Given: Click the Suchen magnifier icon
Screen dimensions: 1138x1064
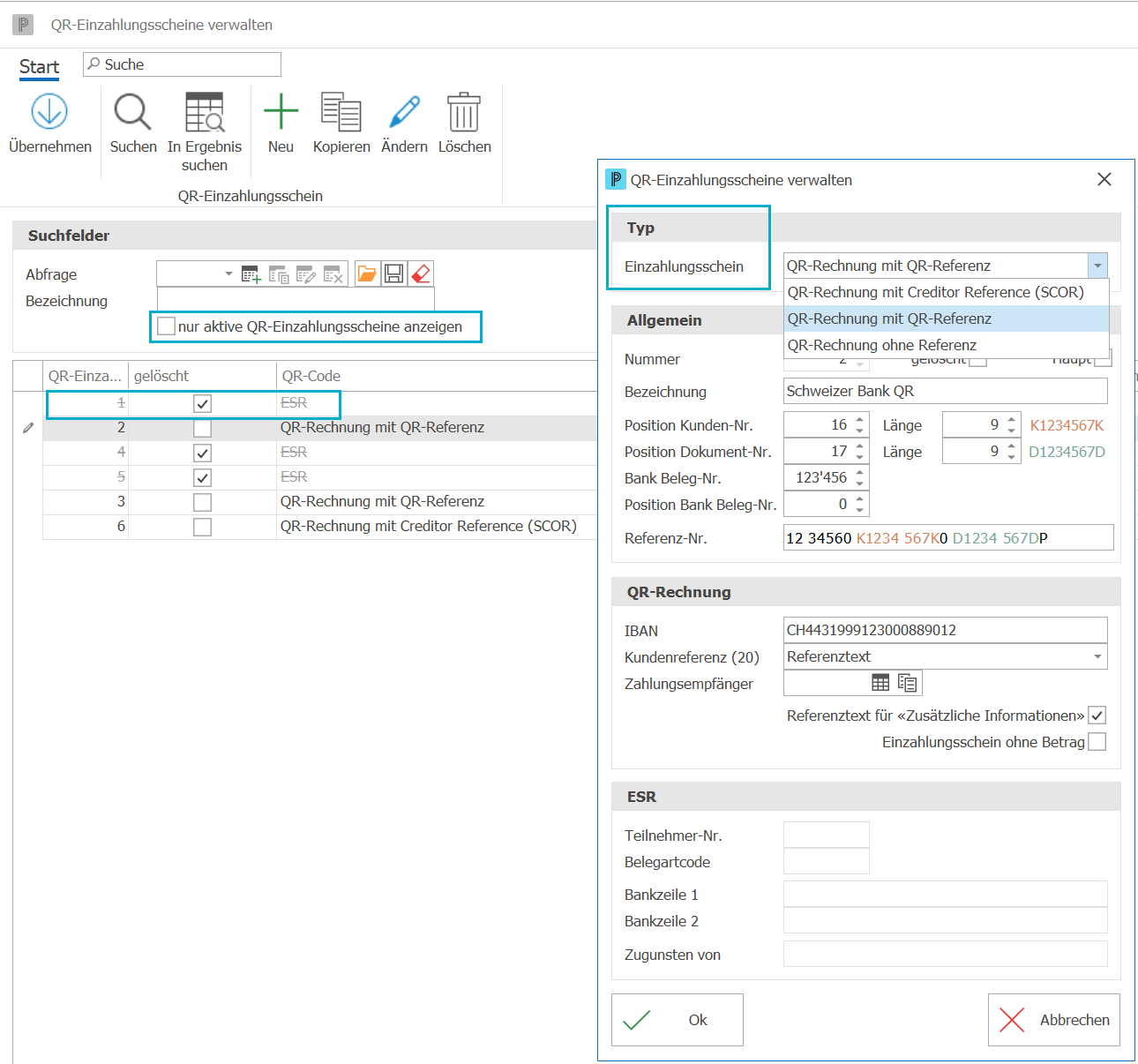Looking at the screenshot, I should click(133, 112).
